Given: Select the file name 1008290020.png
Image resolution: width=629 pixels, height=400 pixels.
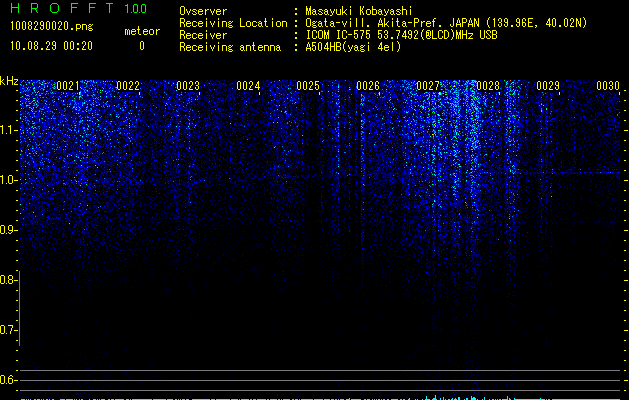Looking at the screenshot, I should 52,26.
